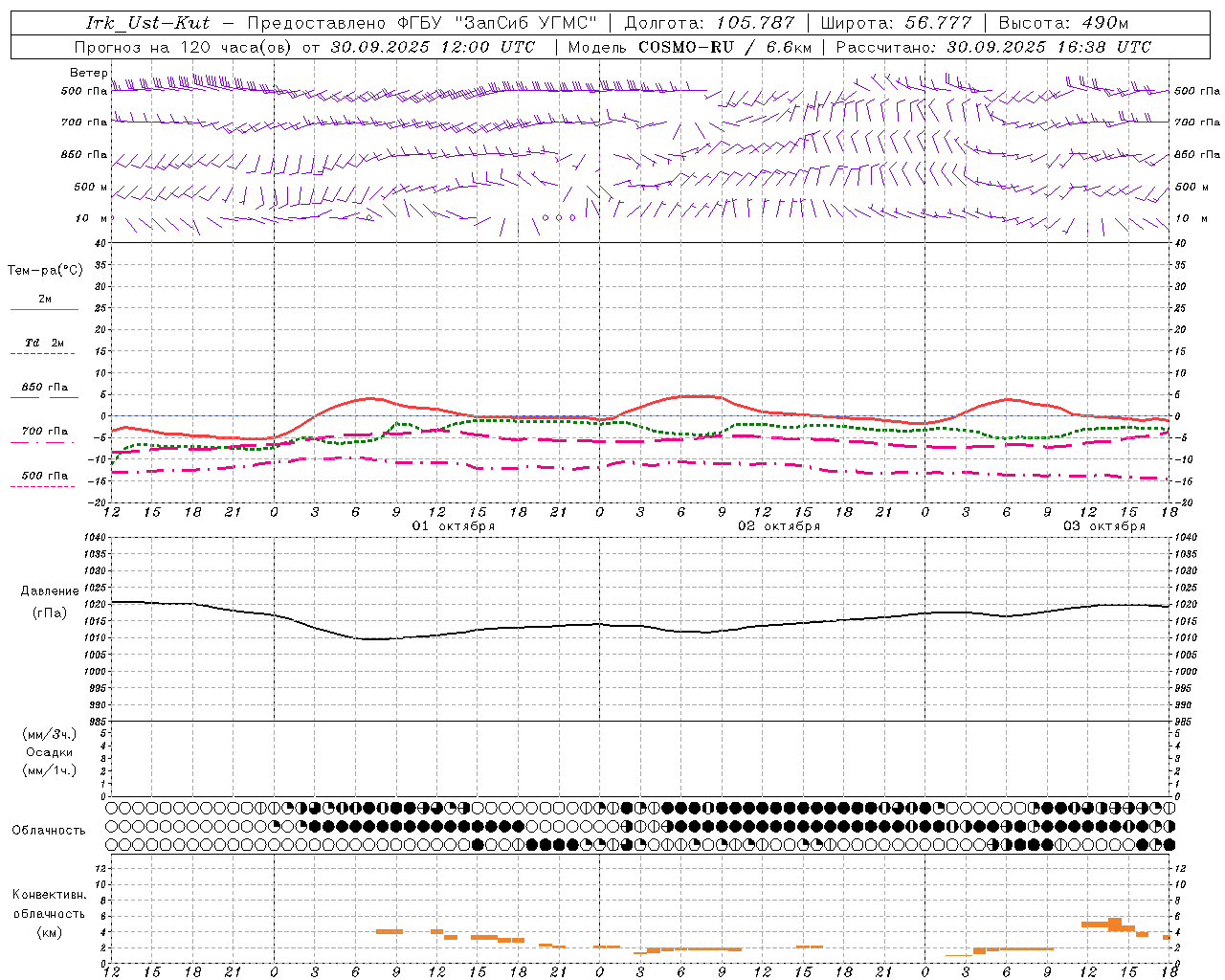Click the Широта: 56.777 value
Viewport: 1225px width, 980px height.
[896, 23]
